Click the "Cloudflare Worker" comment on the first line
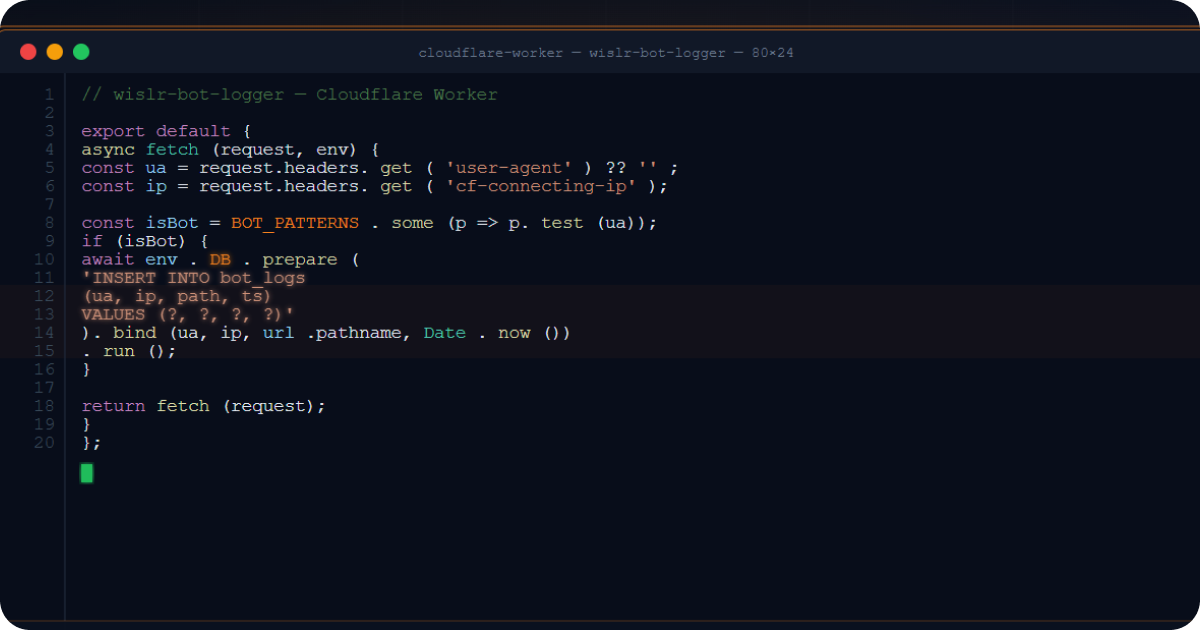Screen dimensions: 1200x630 pos(406,95)
